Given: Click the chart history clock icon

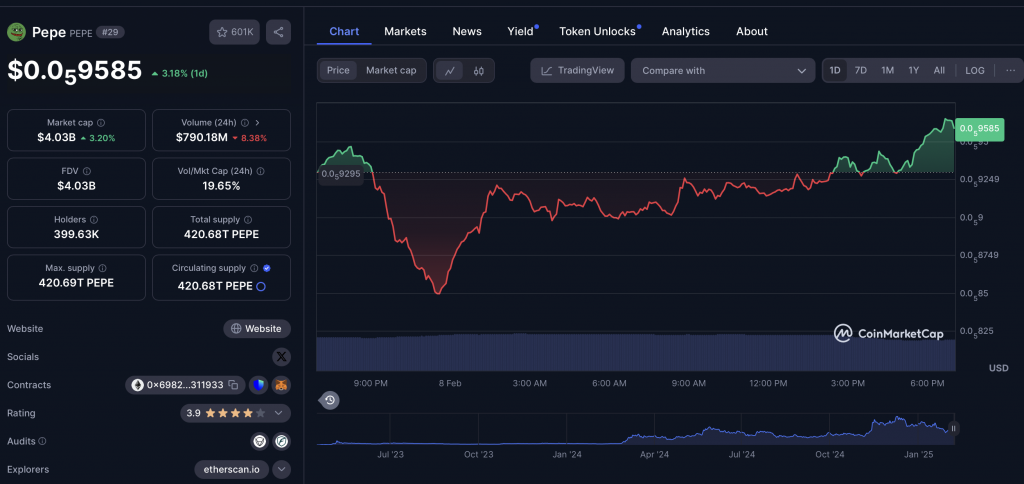Looking at the screenshot, I should [x=330, y=400].
